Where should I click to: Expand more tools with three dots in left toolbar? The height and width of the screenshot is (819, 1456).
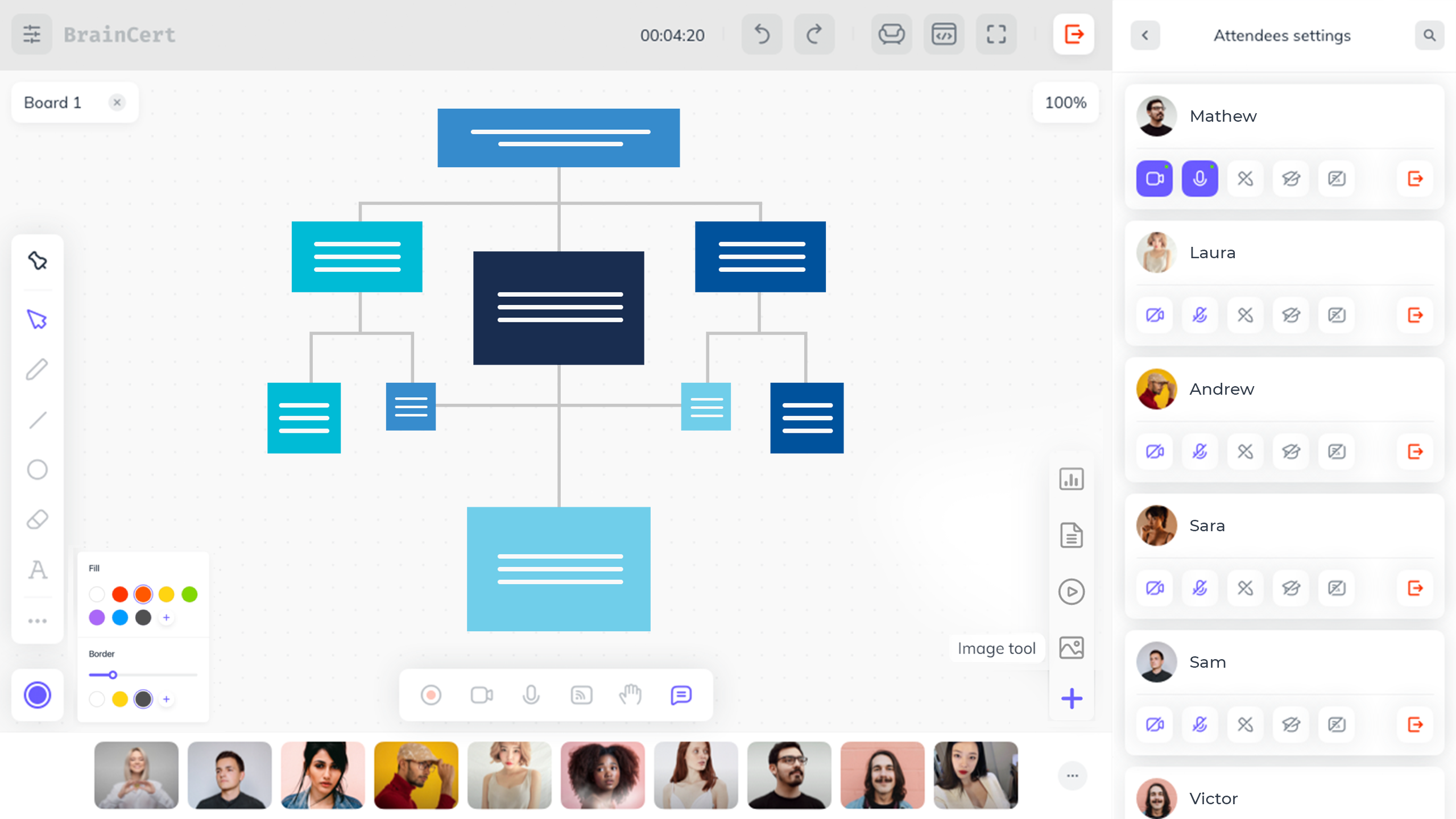click(38, 621)
